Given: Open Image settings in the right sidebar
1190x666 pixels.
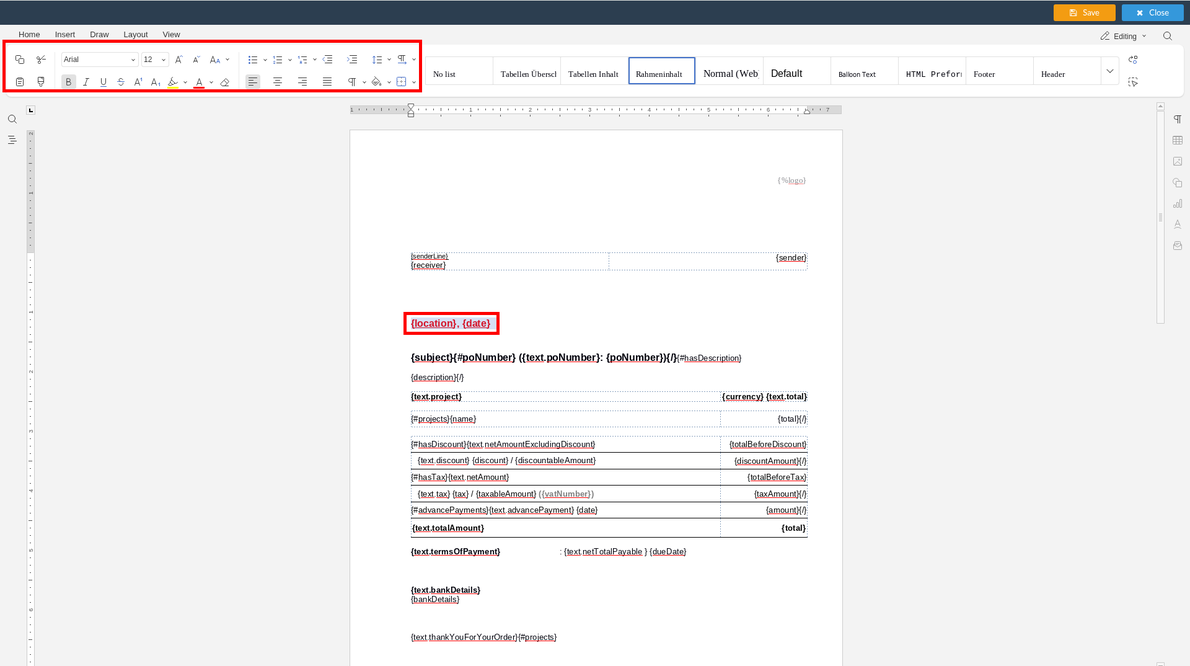Looking at the screenshot, I should coord(1178,162).
